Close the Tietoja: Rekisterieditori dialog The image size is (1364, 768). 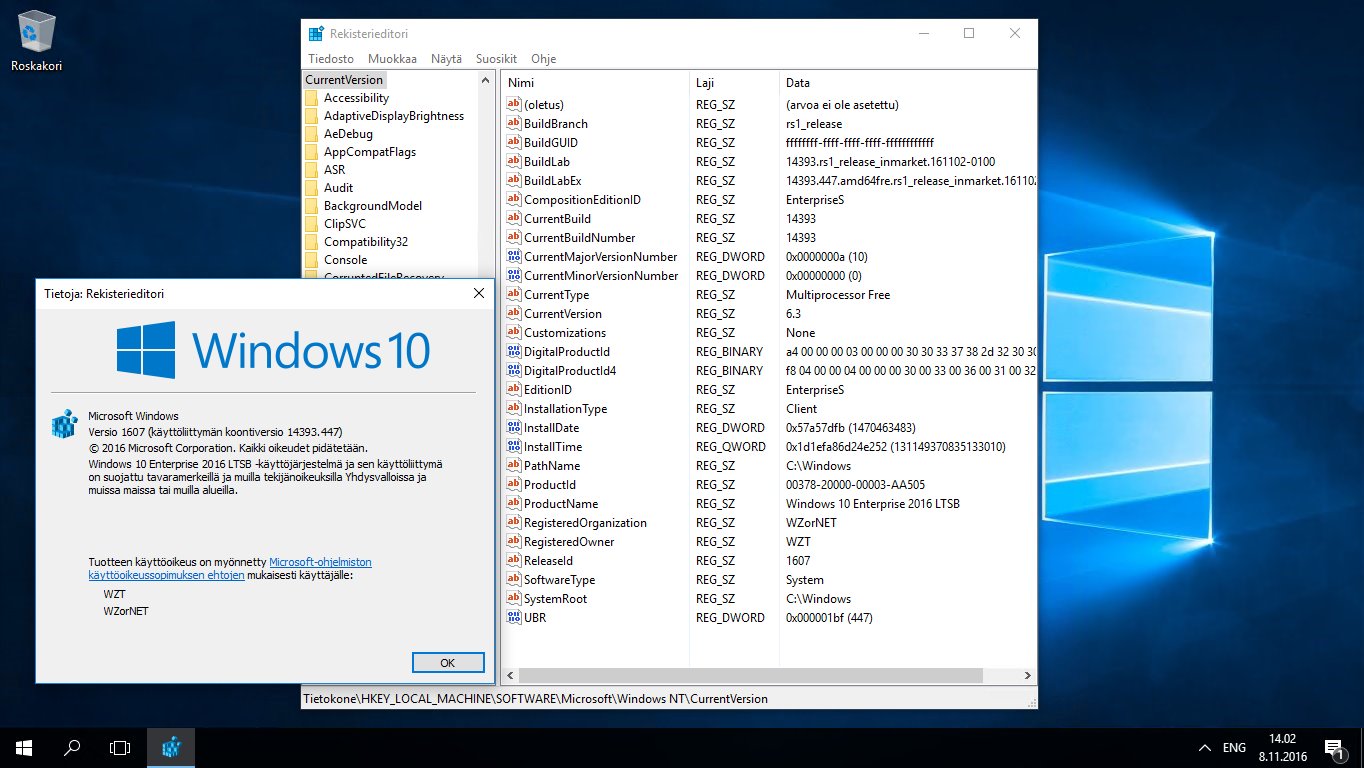478,294
